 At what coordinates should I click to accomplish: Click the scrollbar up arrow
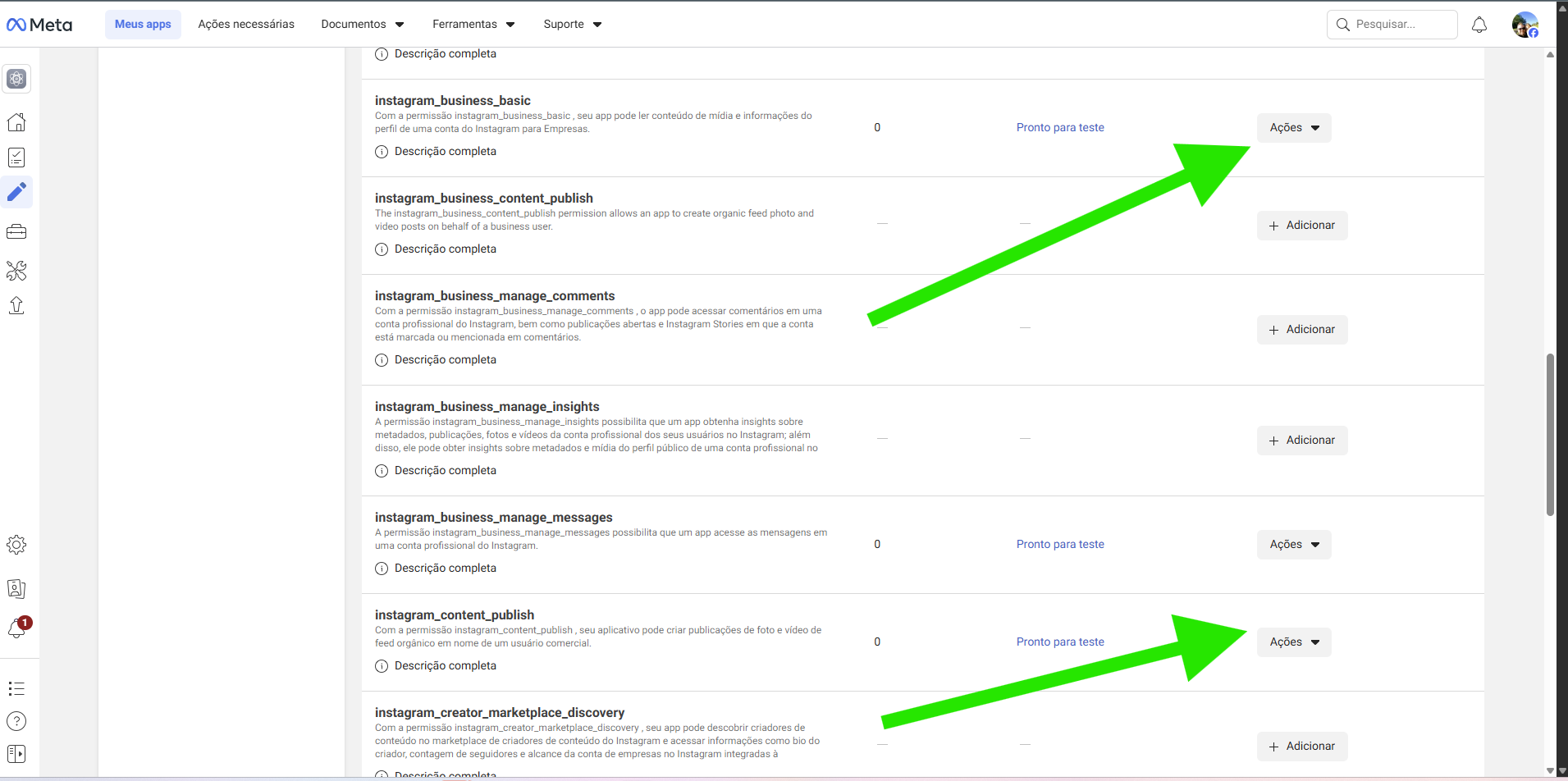(x=1550, y=54)
